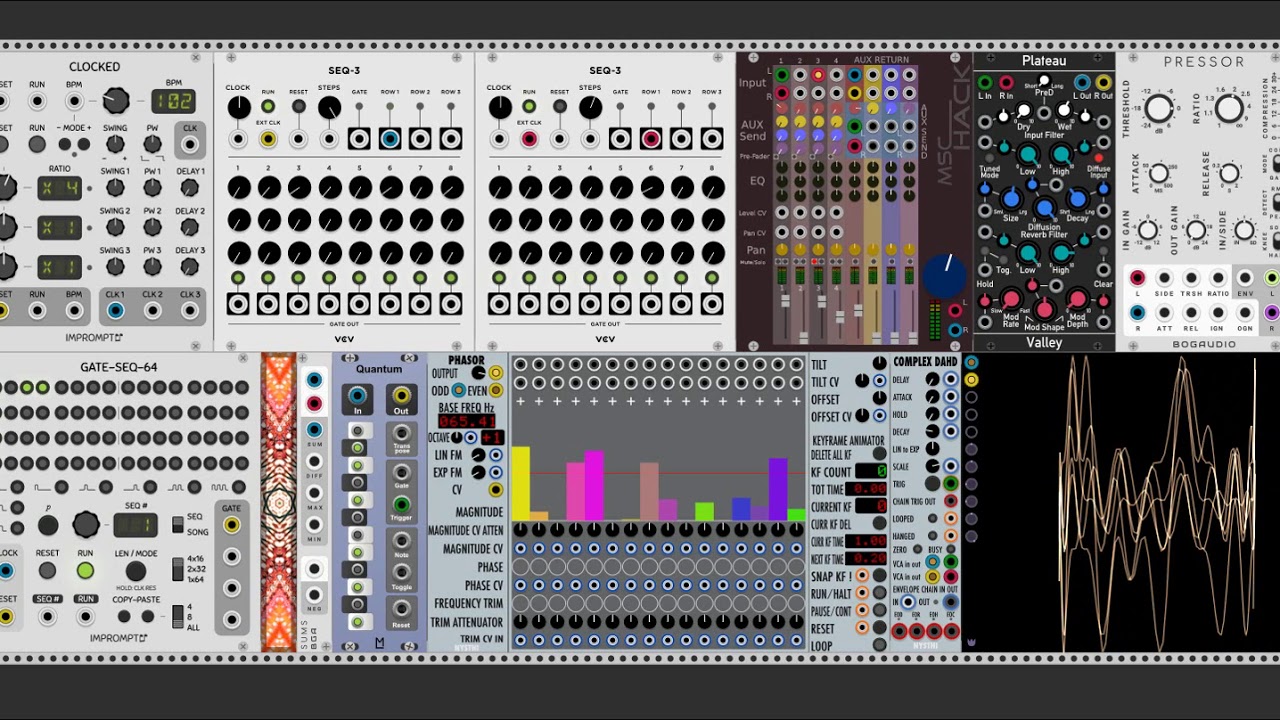Click the tall yellow magnitude bar
The height and width of the screenshot is (720, 1280).
(x=521, y=483)
